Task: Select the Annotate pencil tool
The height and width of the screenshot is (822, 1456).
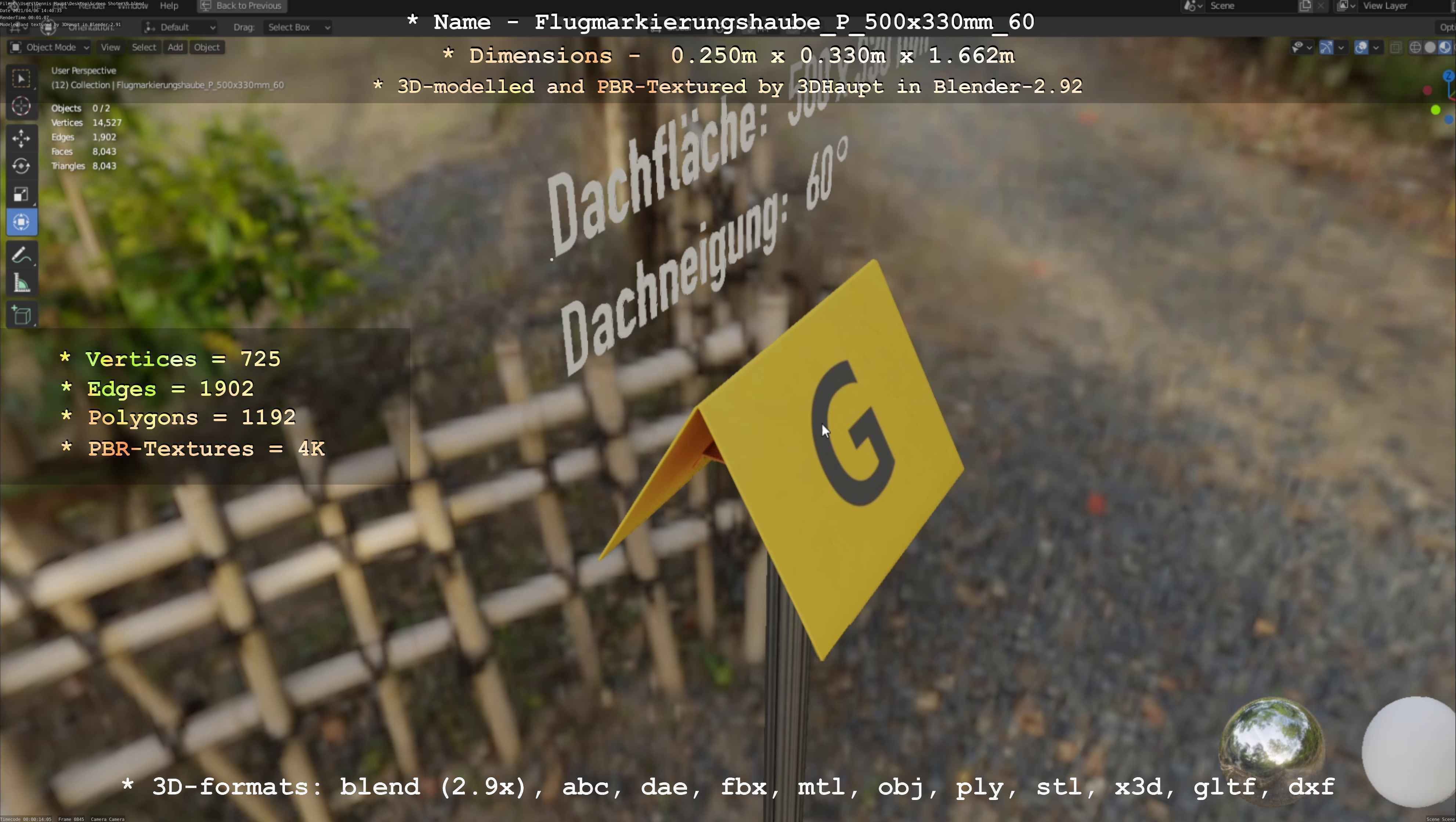Action: (x=21, y=256)
